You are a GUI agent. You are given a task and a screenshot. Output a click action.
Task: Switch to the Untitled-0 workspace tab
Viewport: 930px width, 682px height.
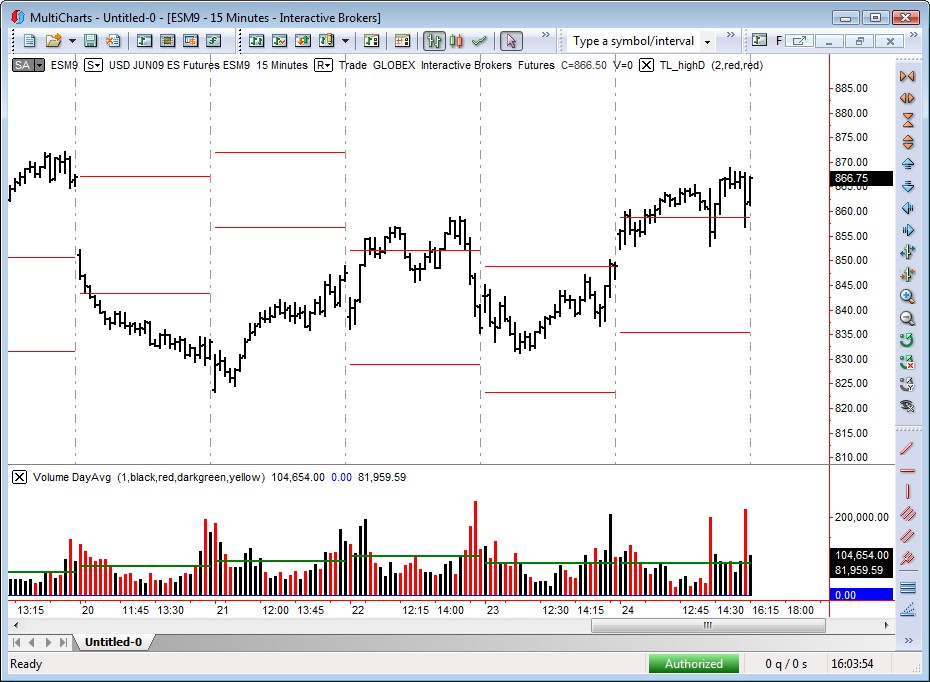[x=113, y=642]
